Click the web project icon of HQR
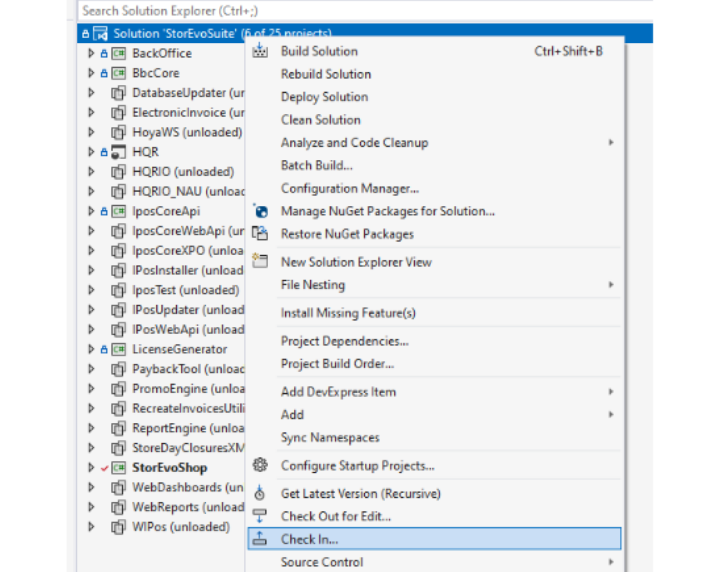The height and width of the screenshot is (572, 719). click(x=118, y=152)
